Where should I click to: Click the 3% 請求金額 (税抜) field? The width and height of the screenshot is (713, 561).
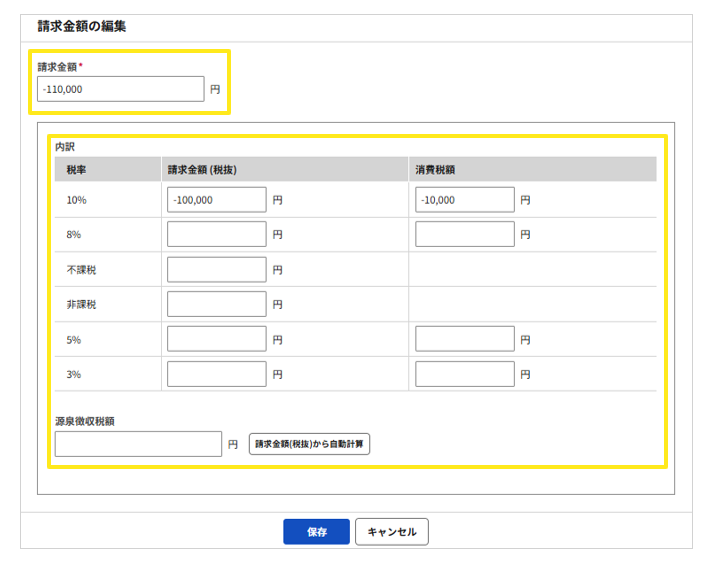tap(217, 374)
